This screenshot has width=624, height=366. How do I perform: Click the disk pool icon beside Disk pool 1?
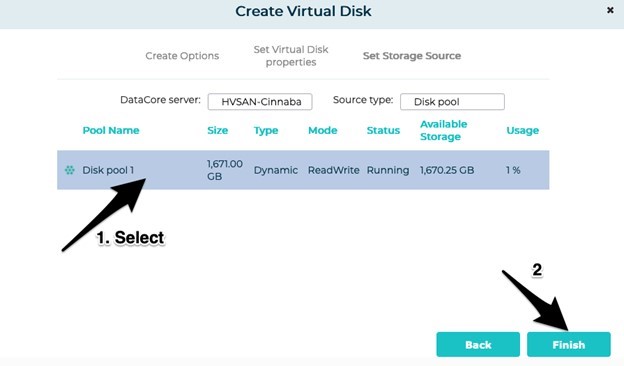(70, 170)
